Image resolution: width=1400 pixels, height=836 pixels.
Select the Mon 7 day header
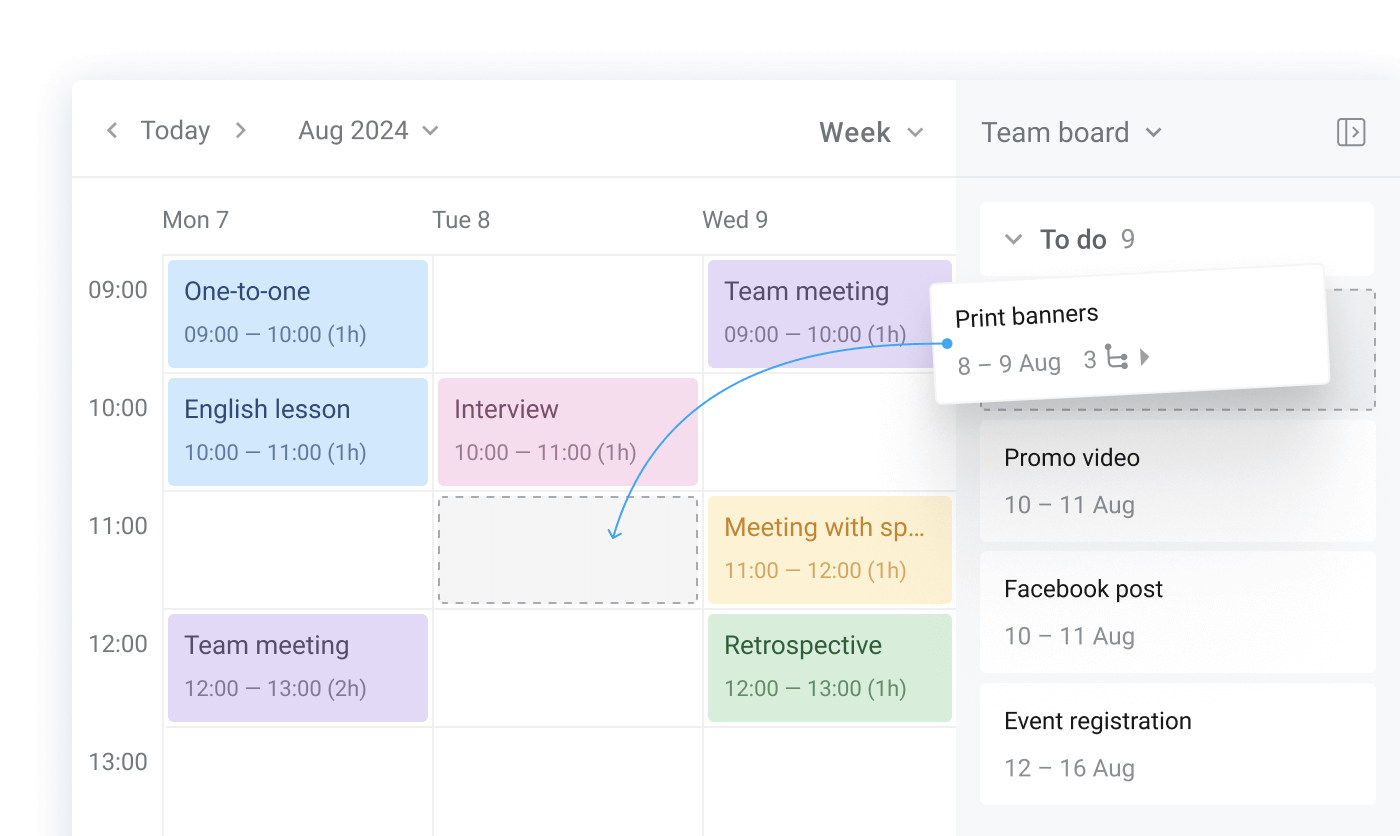196,220
